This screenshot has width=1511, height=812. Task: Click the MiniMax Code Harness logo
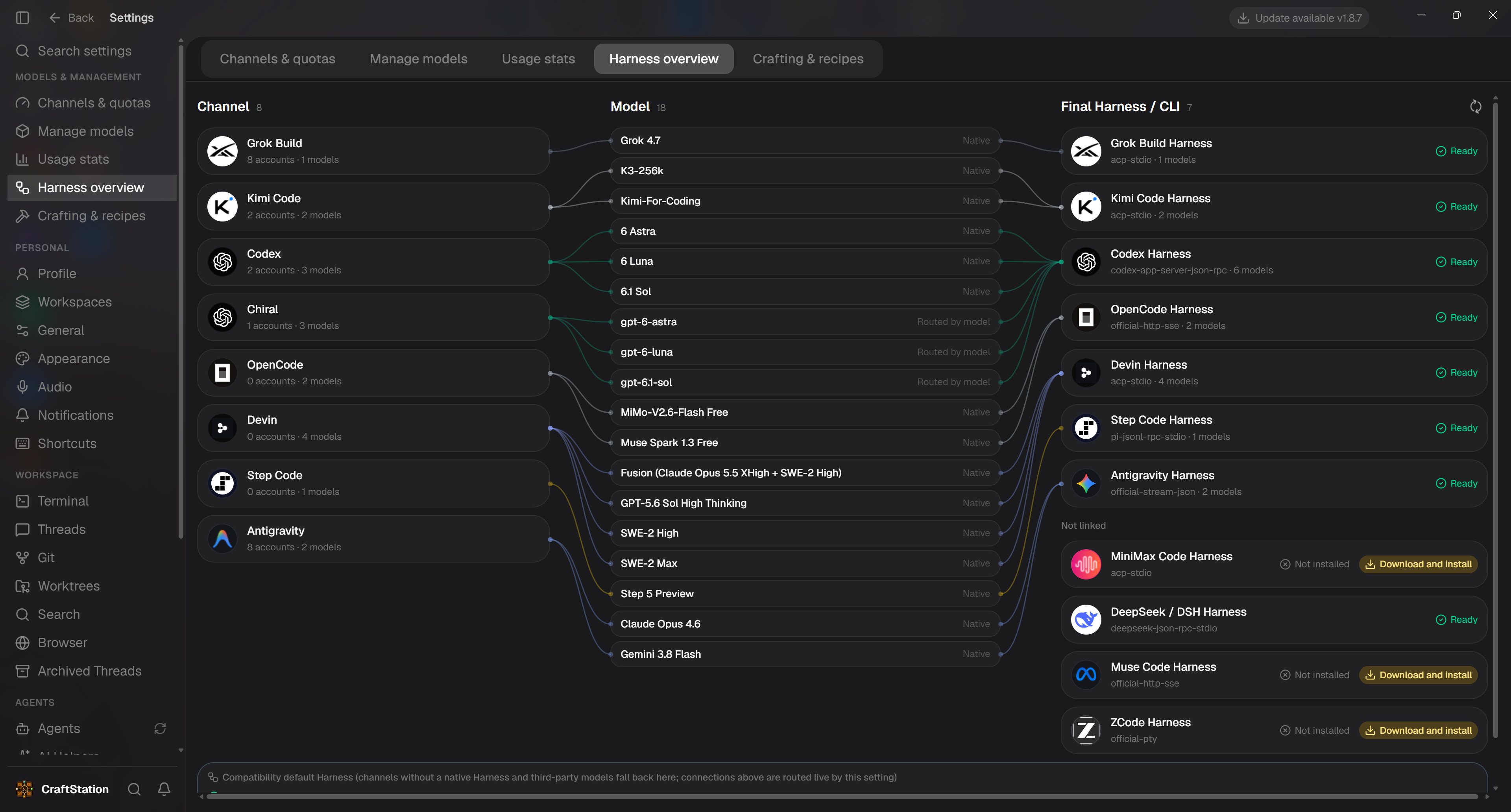click(x=1086, y=564)
